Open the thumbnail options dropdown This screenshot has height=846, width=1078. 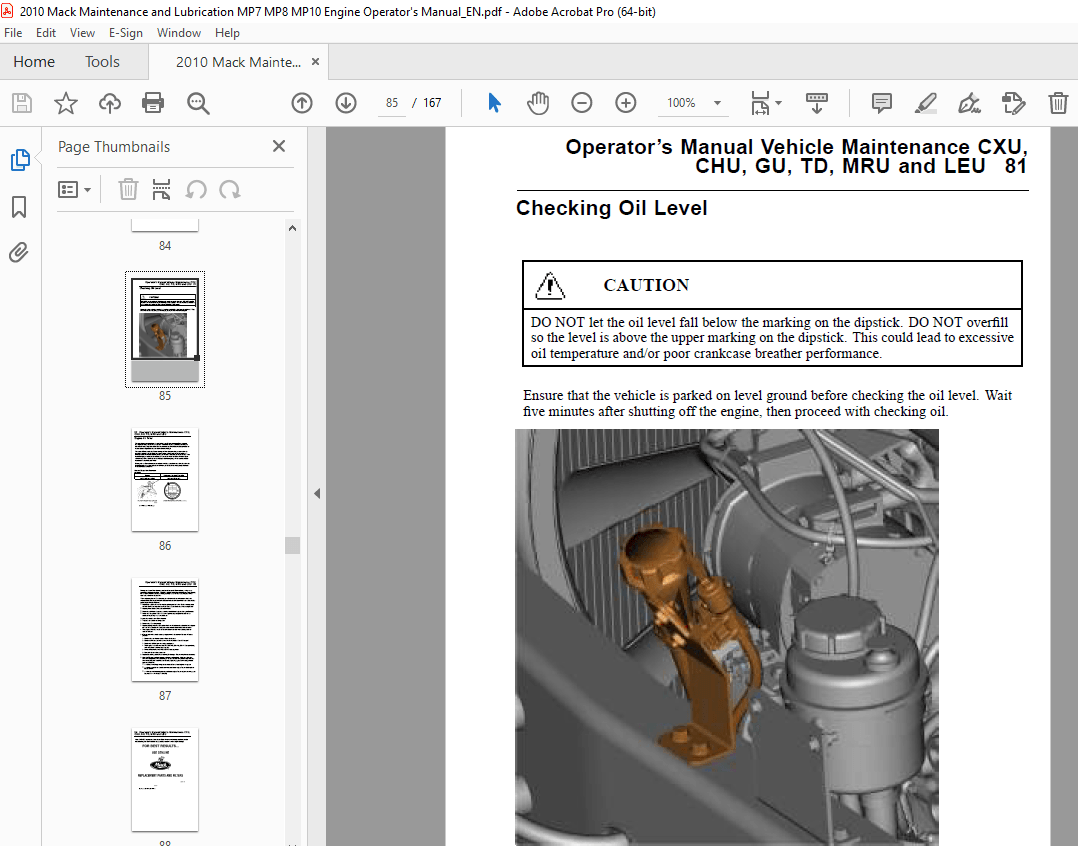point(75,189)
